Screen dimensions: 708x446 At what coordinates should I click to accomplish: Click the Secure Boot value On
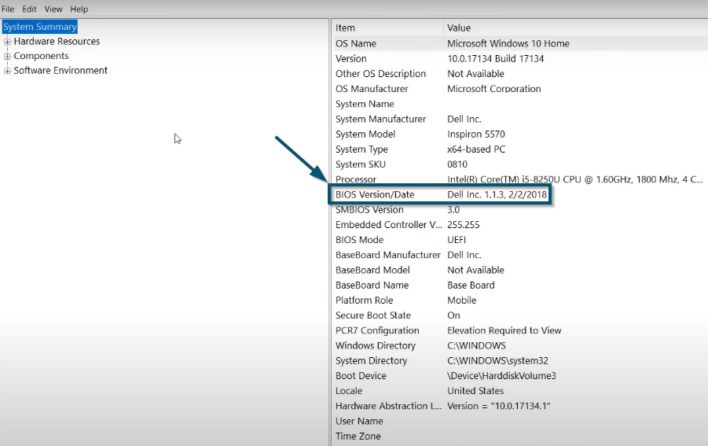click(x=454, y=316)
